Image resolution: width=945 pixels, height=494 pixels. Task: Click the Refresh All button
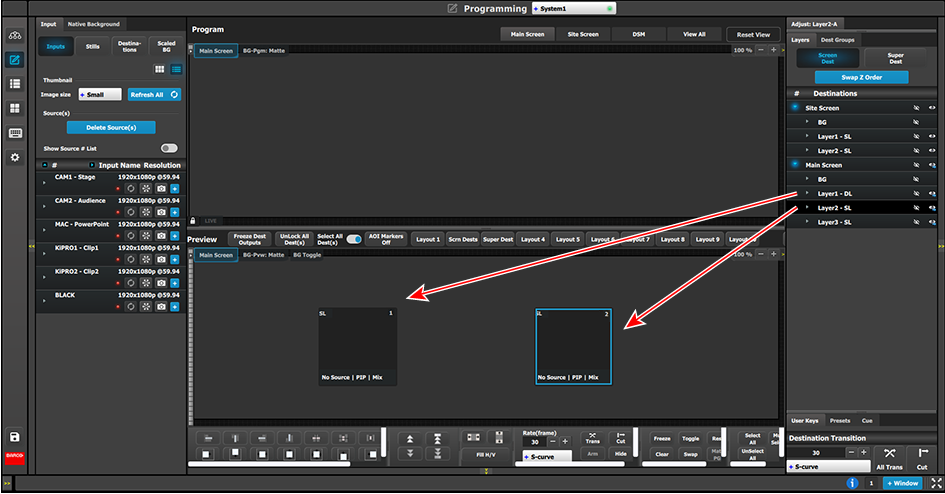click(x=154, y=95)
